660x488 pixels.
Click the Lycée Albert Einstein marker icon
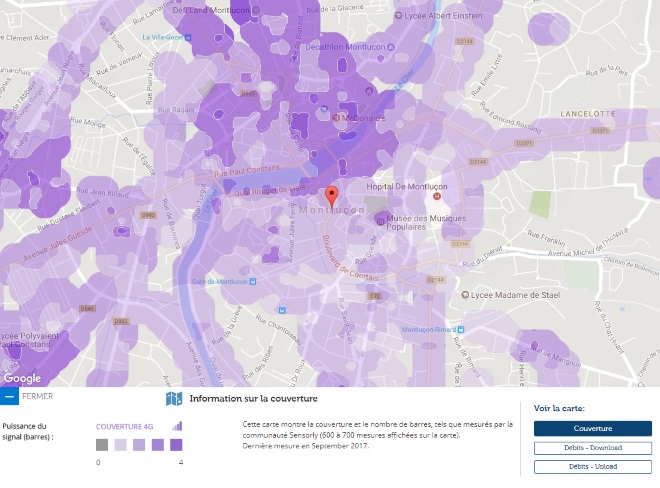398,16
